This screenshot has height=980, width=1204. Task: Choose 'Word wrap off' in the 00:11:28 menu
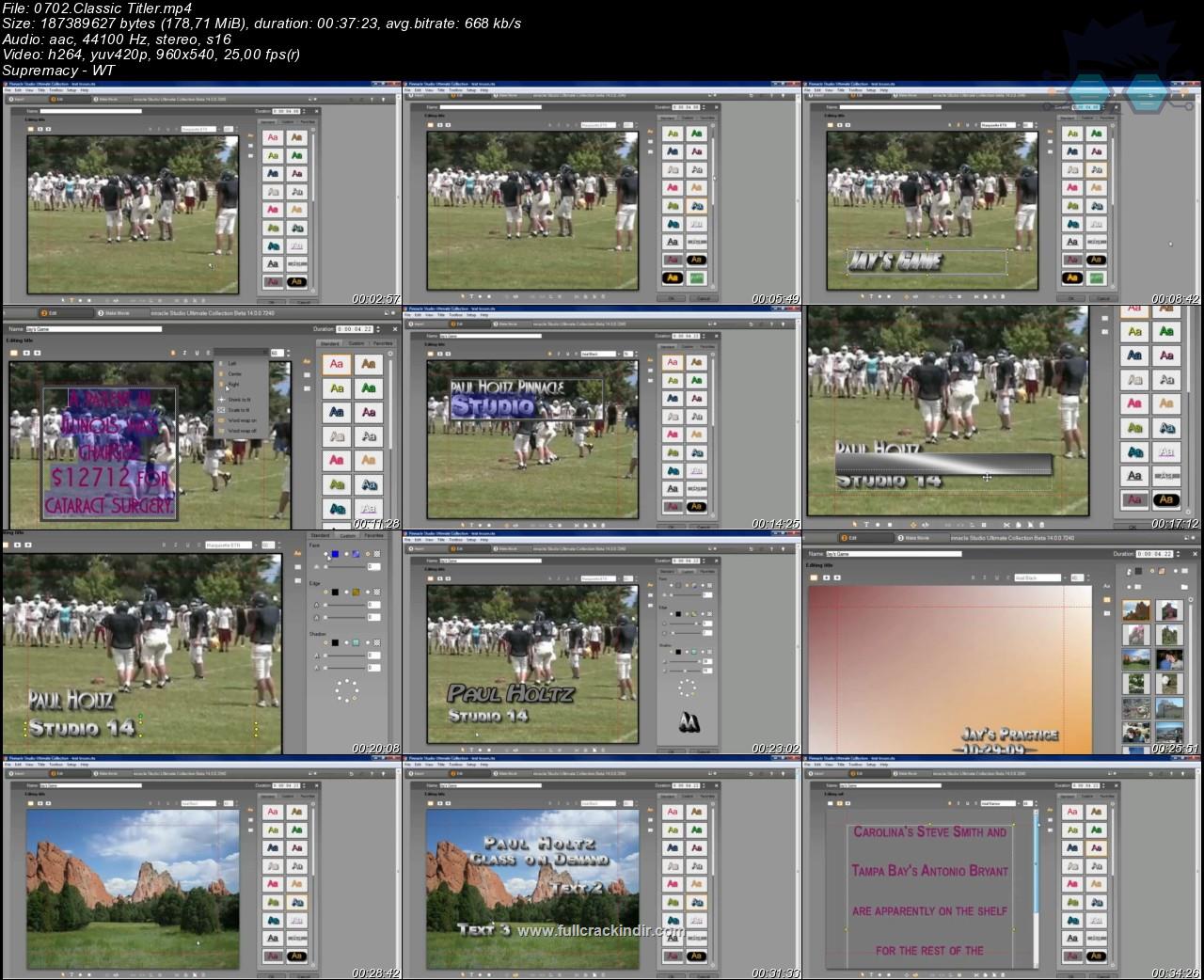pyautogui.click(x=242, y=431)
